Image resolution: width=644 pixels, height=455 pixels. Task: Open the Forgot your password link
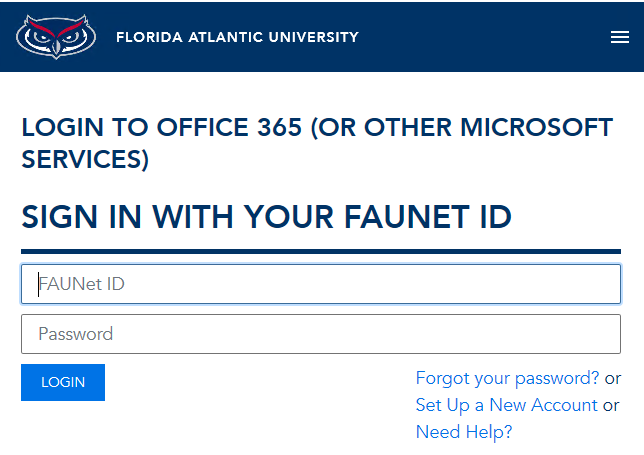pyautogui.click(x=507, y=378)
